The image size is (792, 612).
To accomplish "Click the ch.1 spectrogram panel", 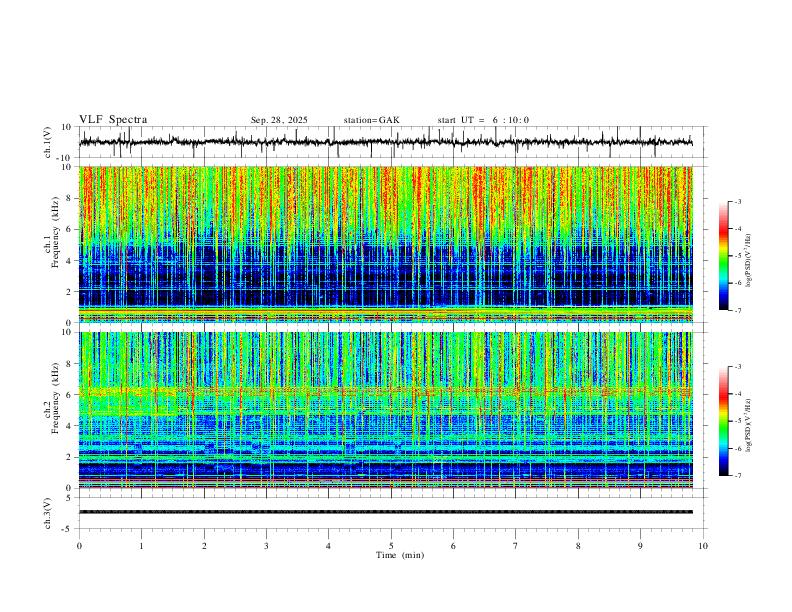I will coord(386,244).
